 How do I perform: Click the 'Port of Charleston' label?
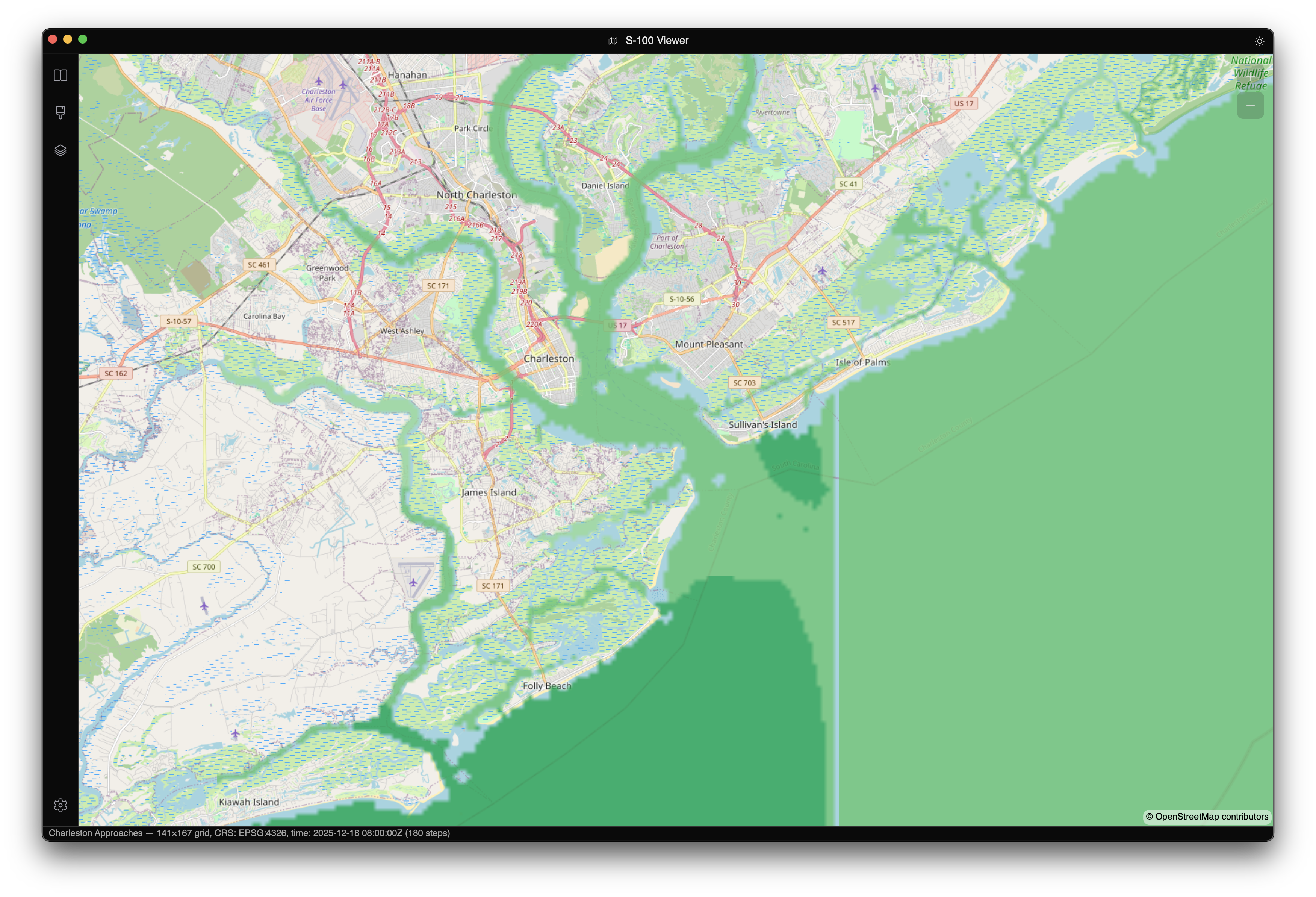pos(667,242)
